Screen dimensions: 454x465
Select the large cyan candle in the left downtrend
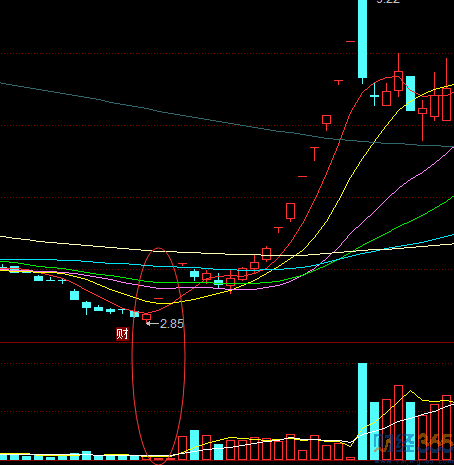[x=74, y=295]
